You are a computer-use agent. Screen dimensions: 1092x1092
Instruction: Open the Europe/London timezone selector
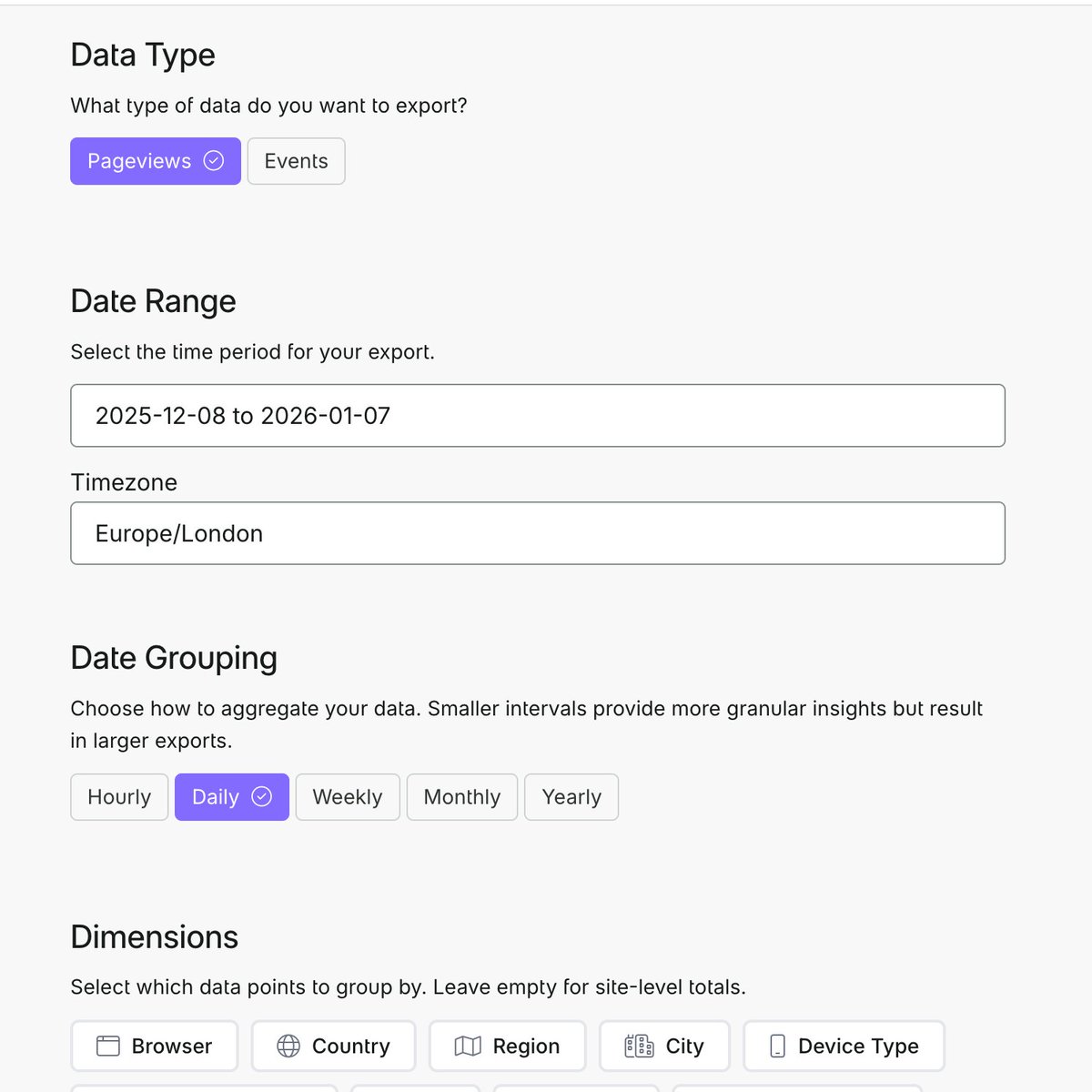(x=538, y=533)
